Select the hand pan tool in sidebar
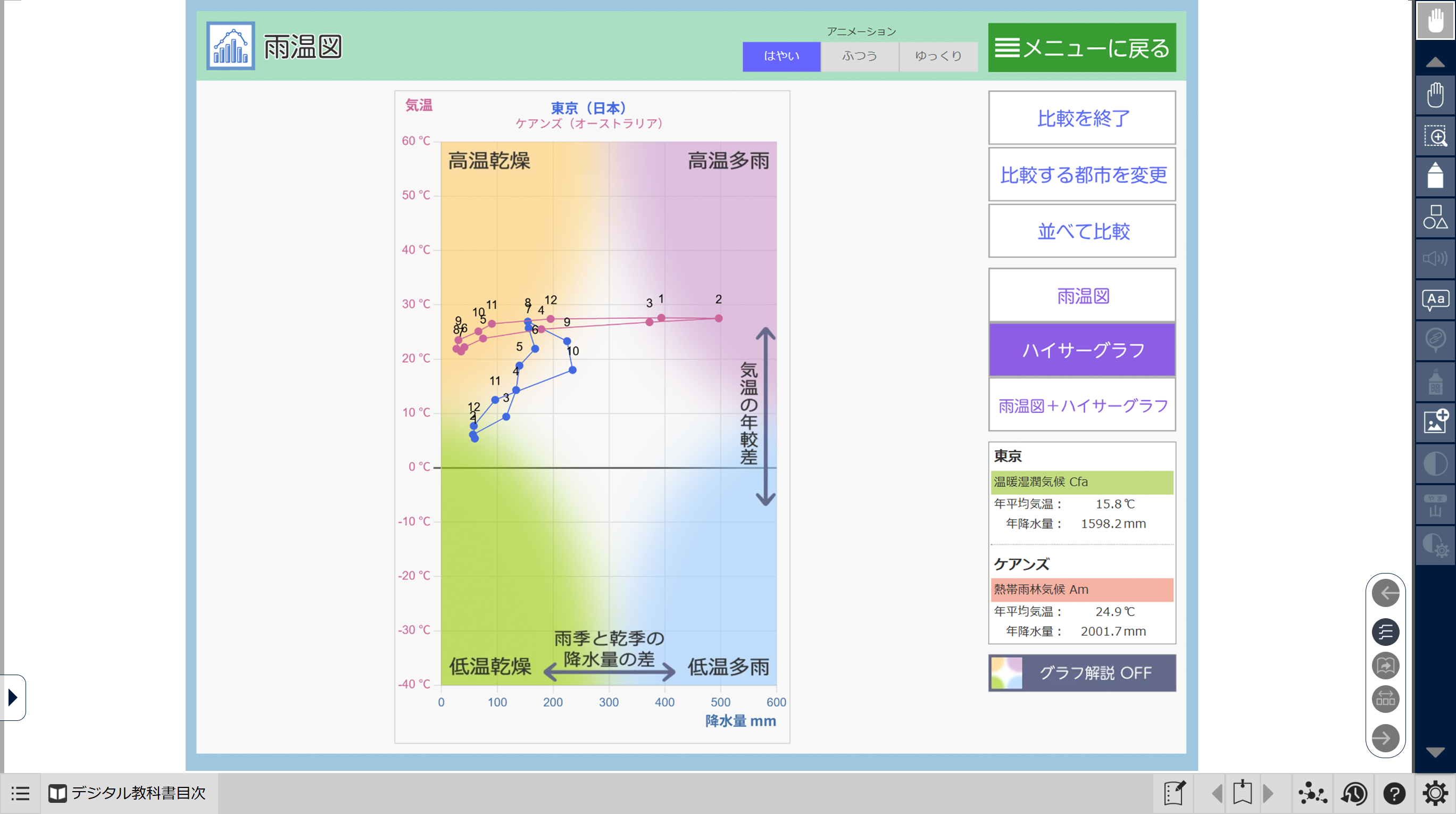The image size is (1456, 814). 1435,95
